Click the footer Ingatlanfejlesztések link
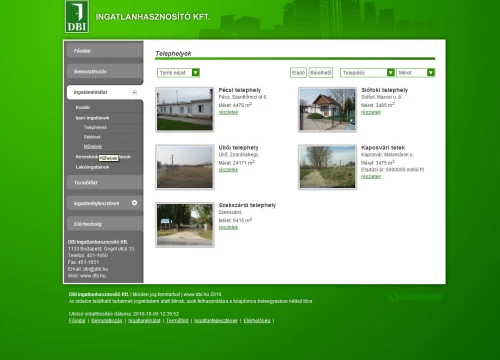Screen dimensions: 500x360 [x=216, y=321]
